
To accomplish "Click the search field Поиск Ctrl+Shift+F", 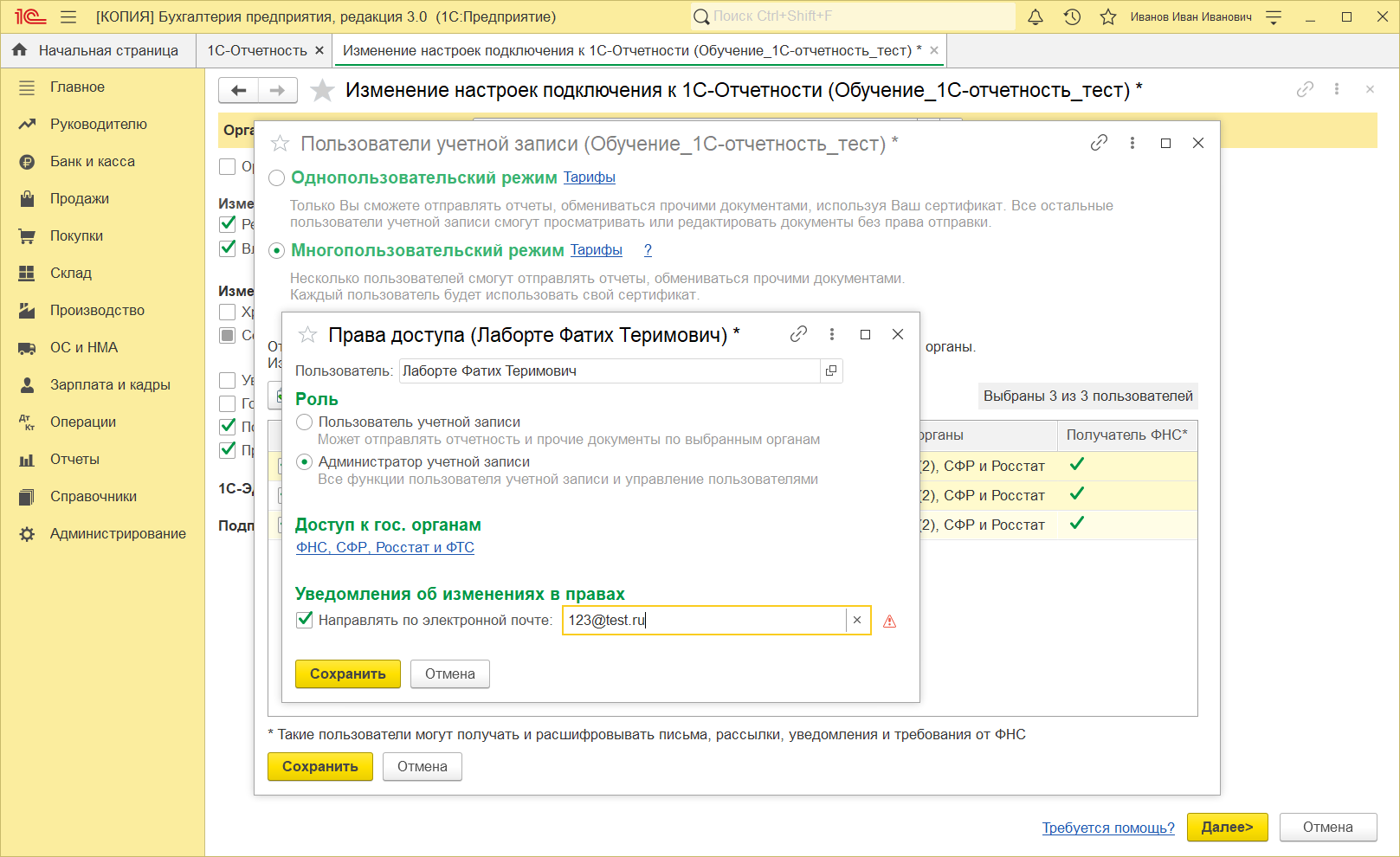I will (x=853, y=16).
